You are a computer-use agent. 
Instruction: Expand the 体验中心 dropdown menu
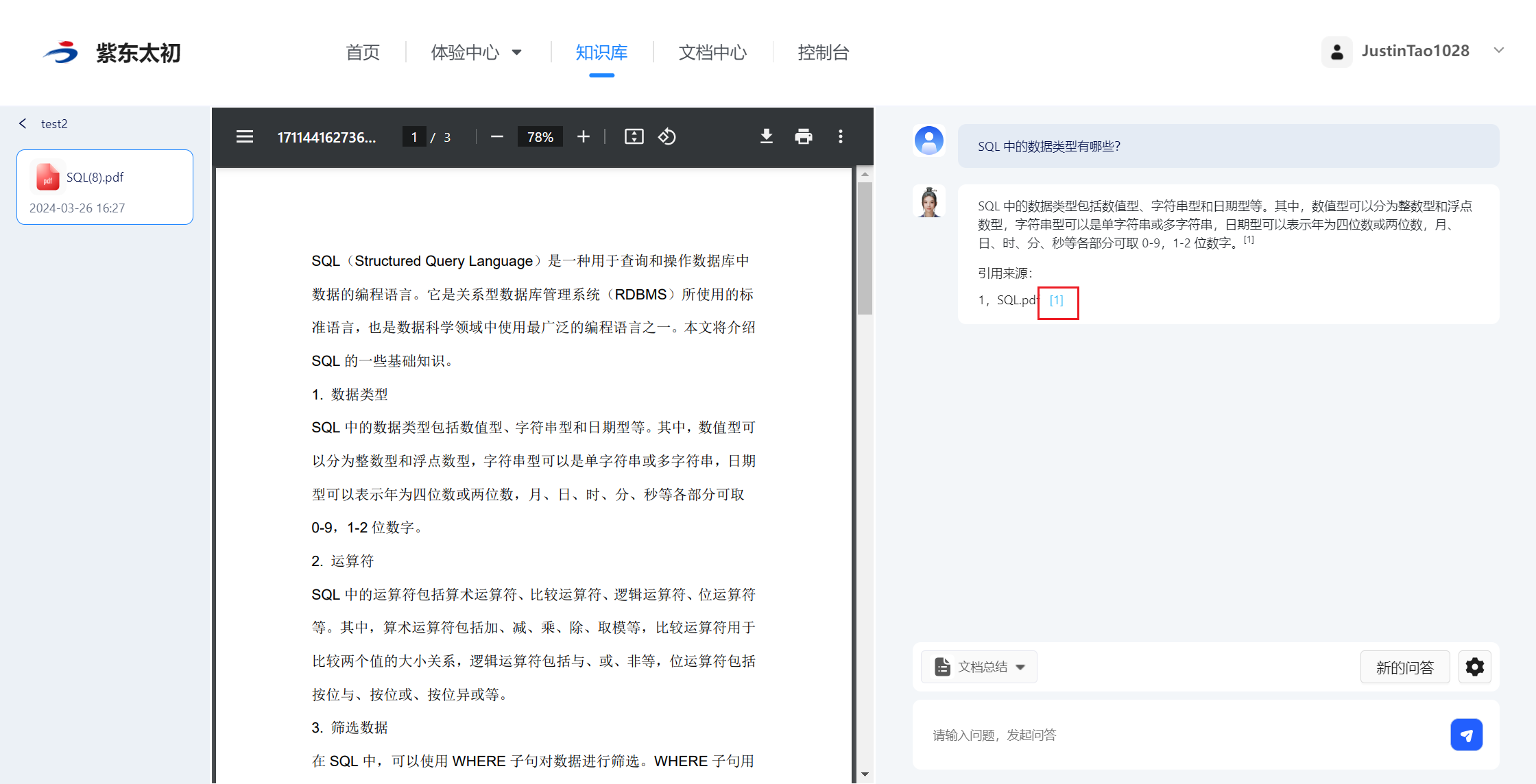point(477,52)
